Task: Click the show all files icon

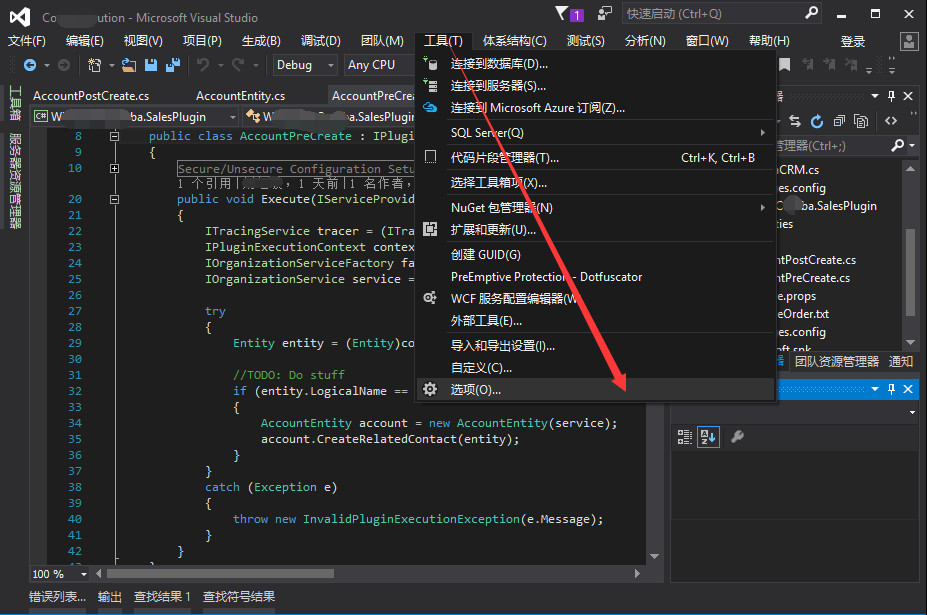Action: 861,121
